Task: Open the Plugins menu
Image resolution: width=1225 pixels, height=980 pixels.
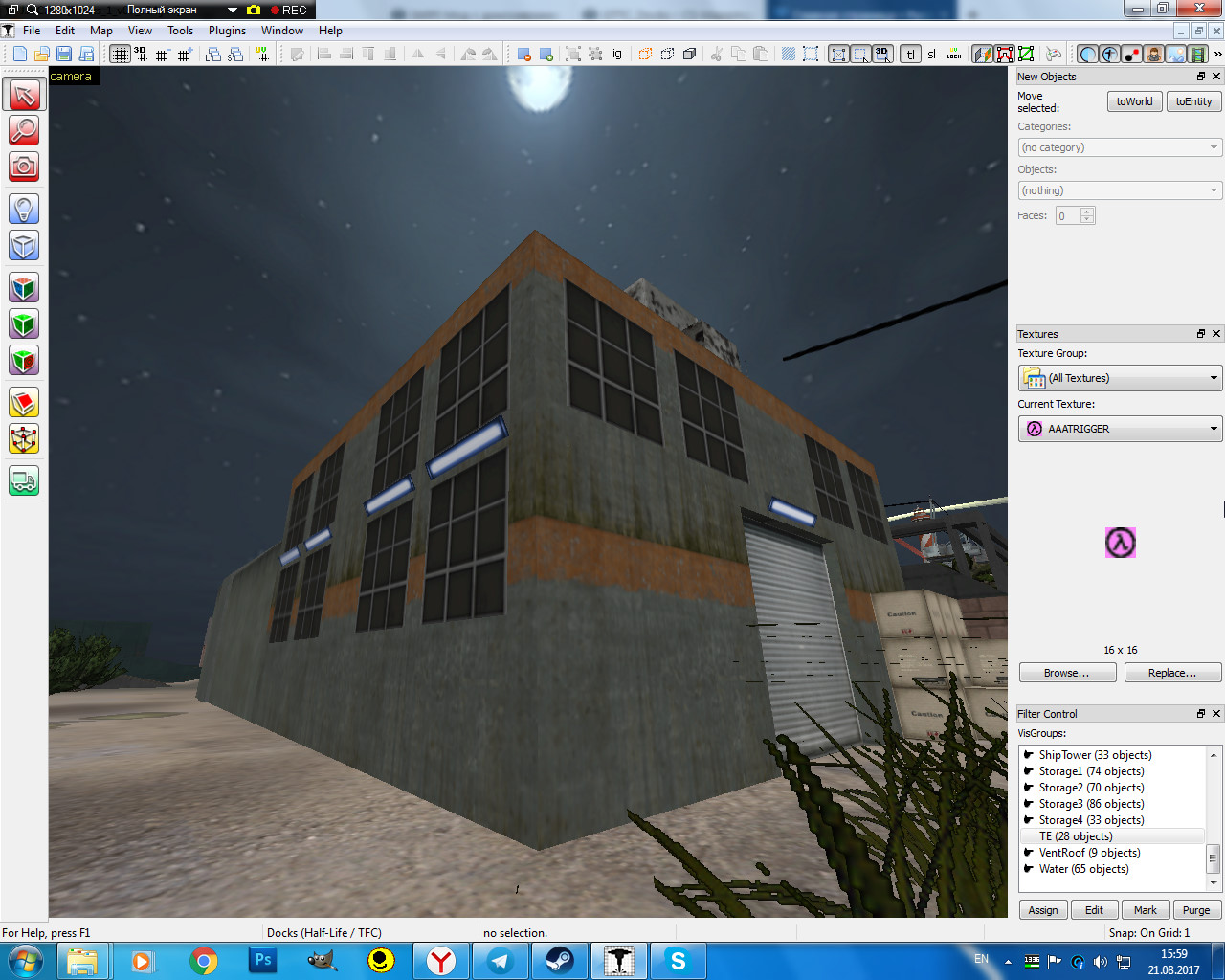Action: point(227,31)
